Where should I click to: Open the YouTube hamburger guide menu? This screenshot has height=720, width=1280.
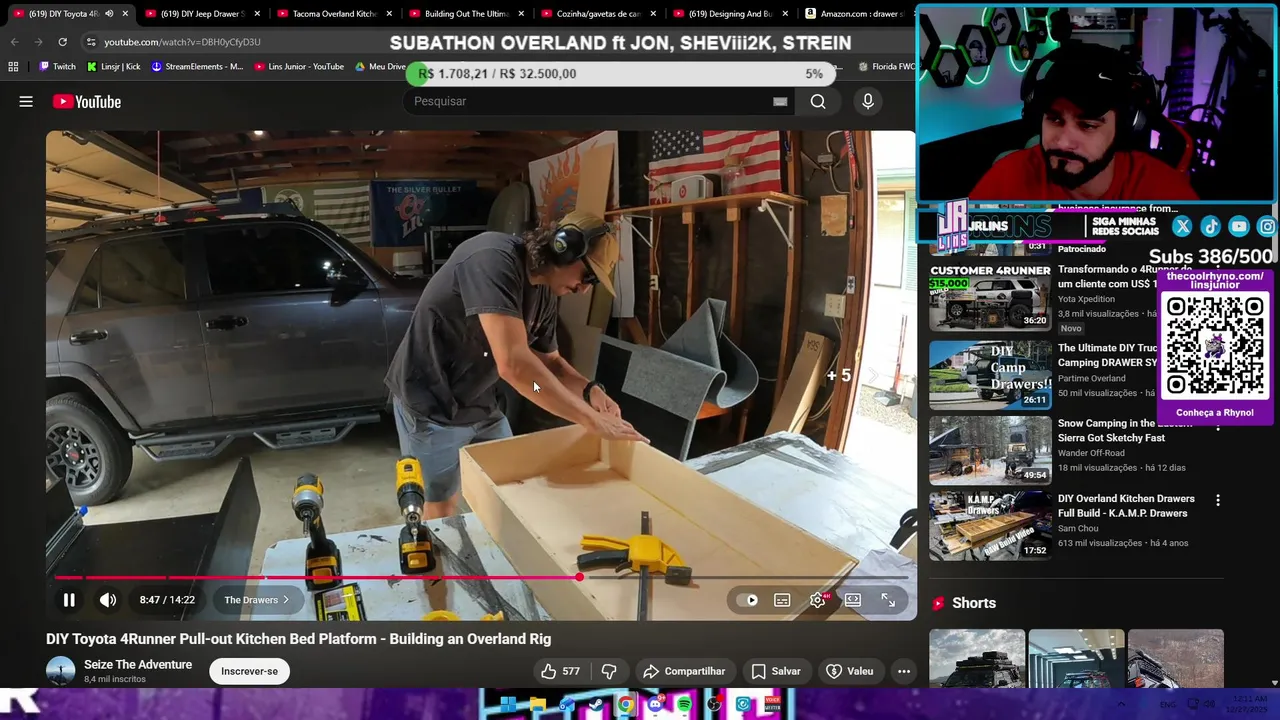tap(26, 101)
